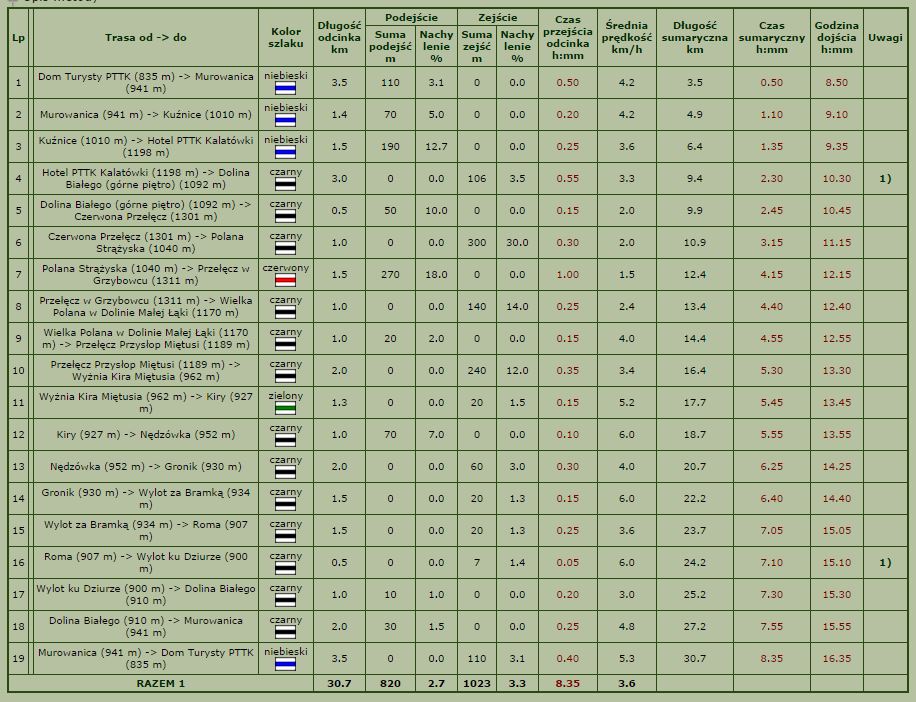Click the 'Średnia prędkość' column header
Screen dimensions: 916x702
tap(626, 37)
